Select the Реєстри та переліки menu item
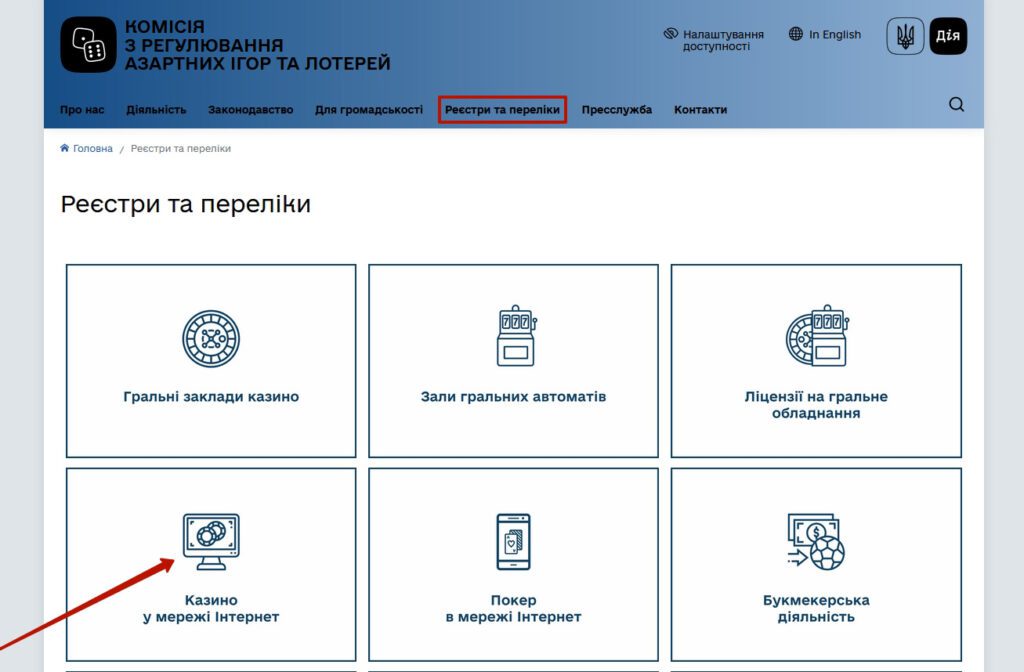 click(502, 110)
